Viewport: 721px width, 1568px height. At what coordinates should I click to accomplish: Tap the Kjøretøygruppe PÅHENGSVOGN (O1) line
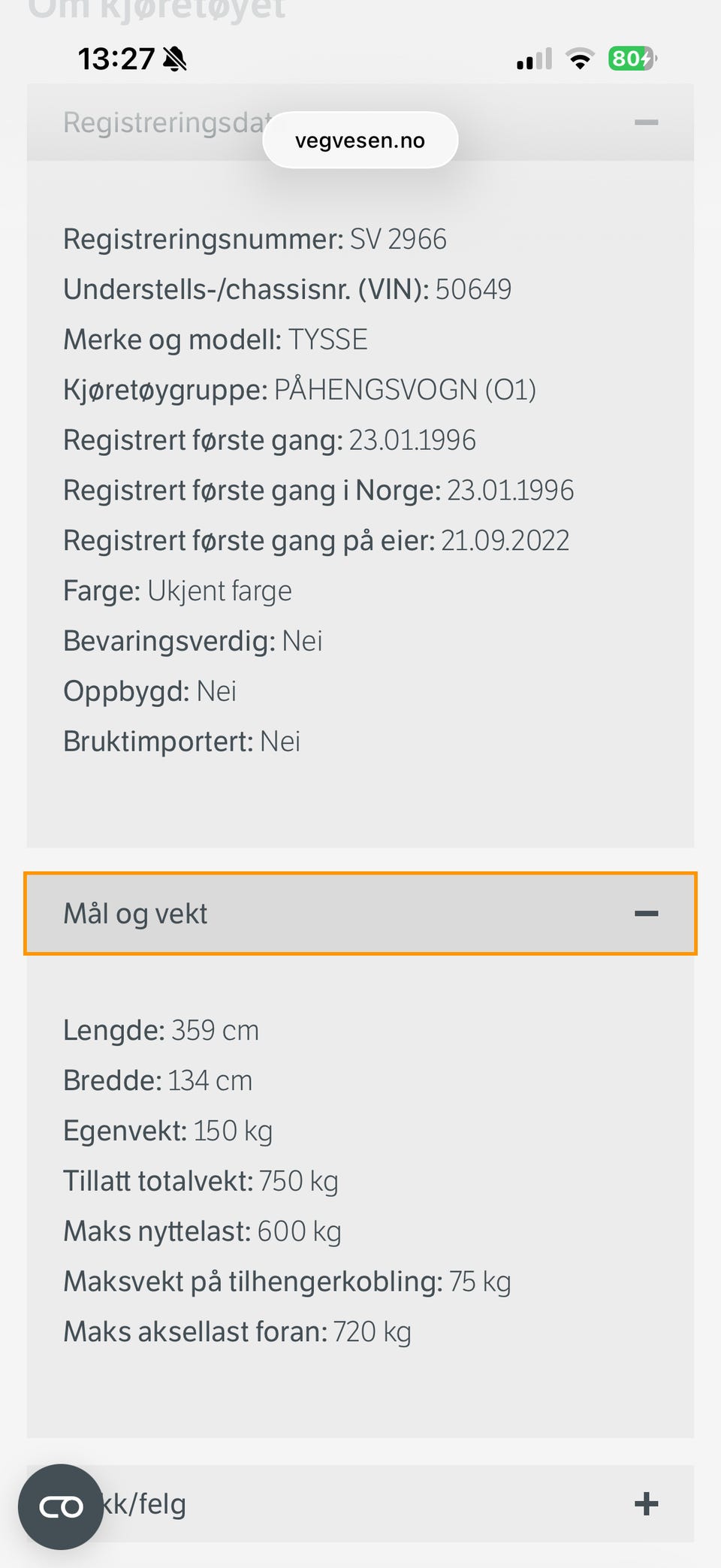pos(299,390)
